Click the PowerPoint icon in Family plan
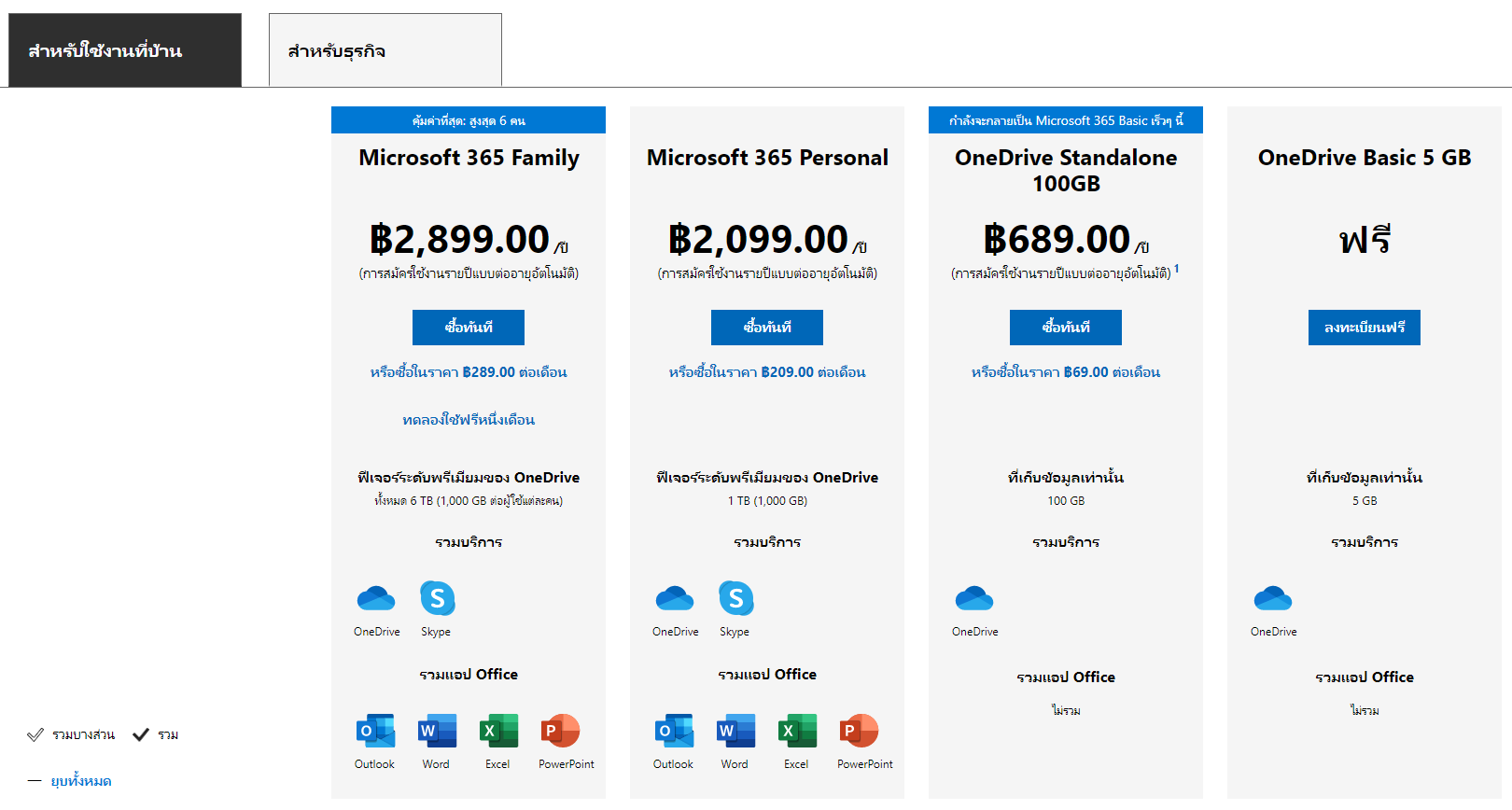Viewport: 1512px width, 810px height. pyautogui.click(x=560, y=731)
